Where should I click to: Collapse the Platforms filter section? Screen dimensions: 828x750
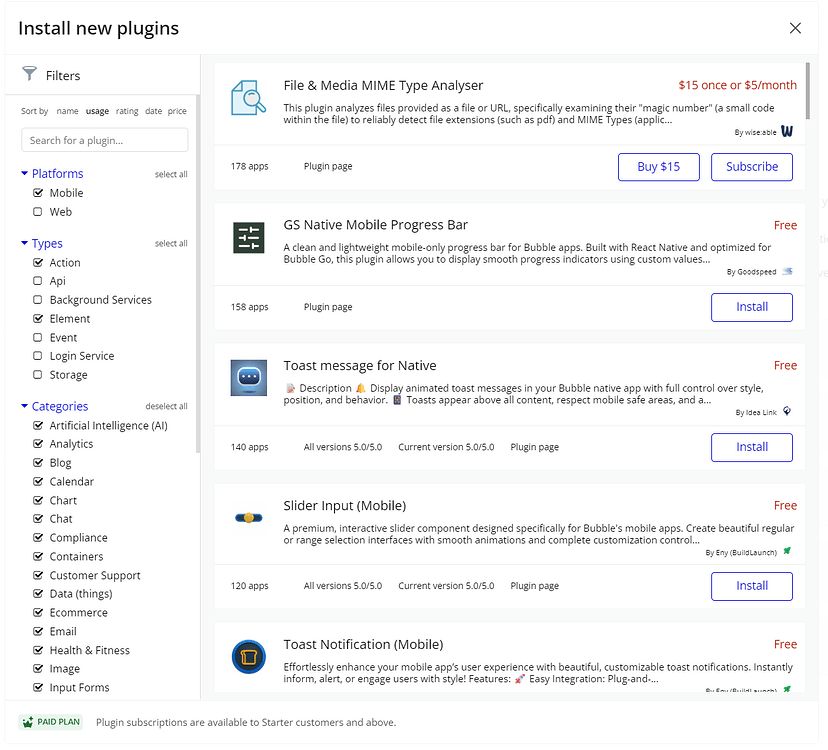pyautogui.click(x=25, y=173)
